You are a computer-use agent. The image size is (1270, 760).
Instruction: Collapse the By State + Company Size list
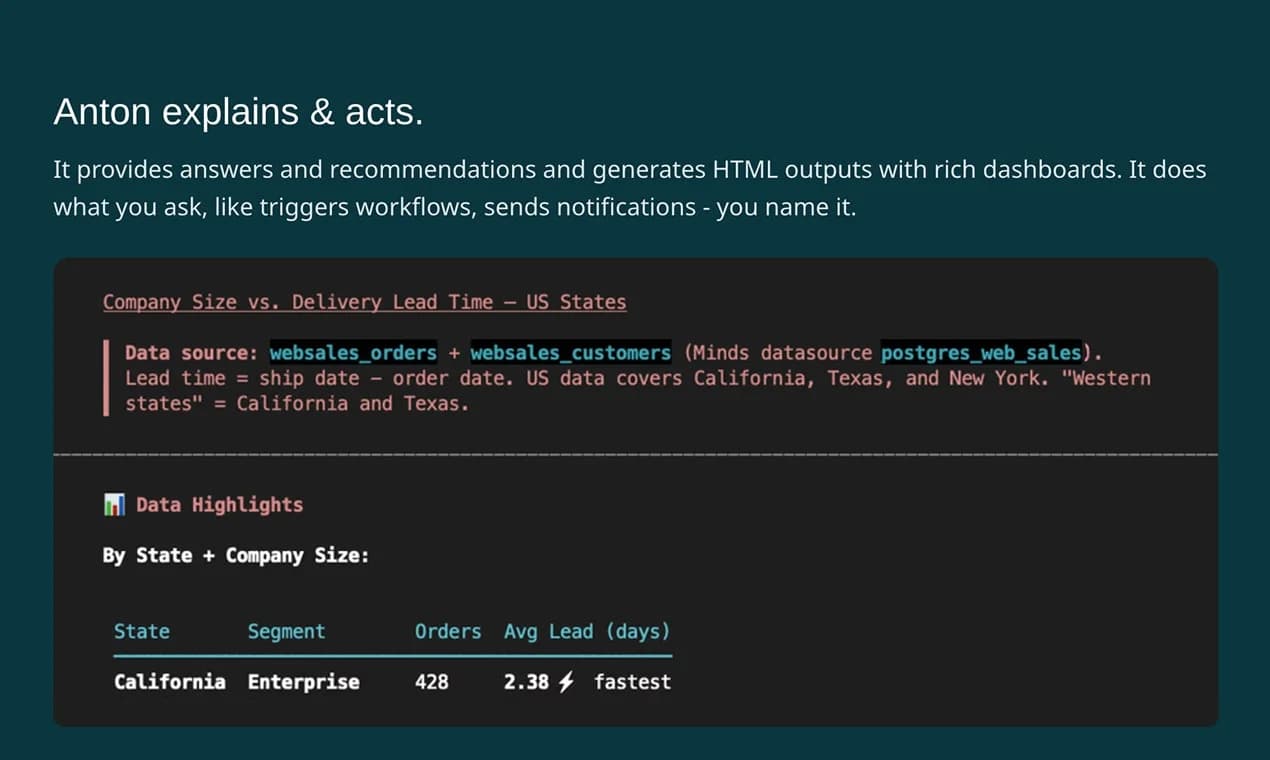point(236,555)
